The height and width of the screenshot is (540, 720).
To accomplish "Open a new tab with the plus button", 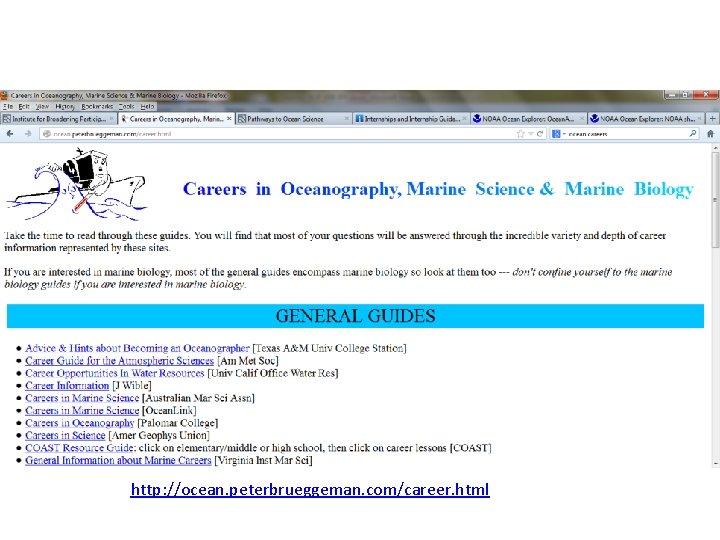I will click(712, 118).
